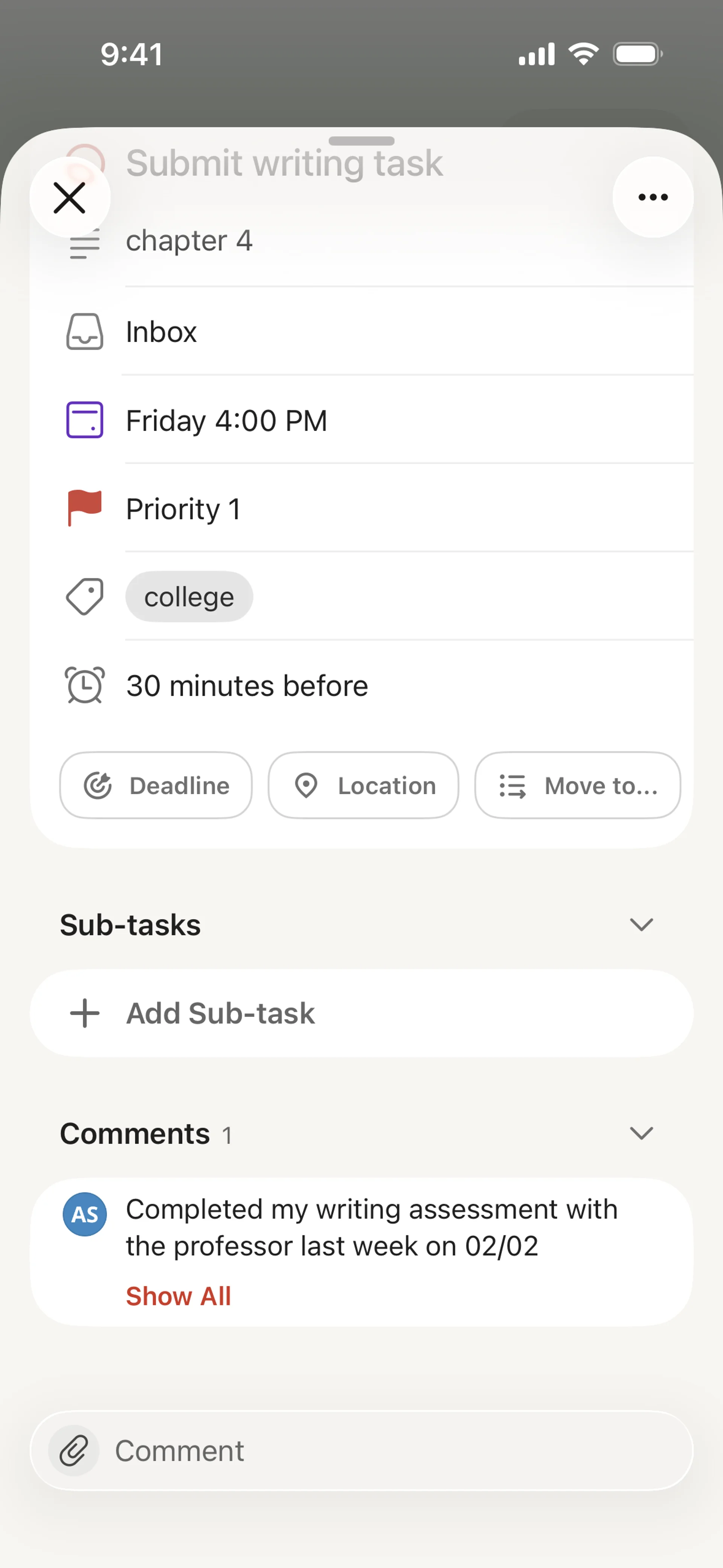Set a Location for the task
Viewport: 723px width, 1568px height.
[363, 785]
